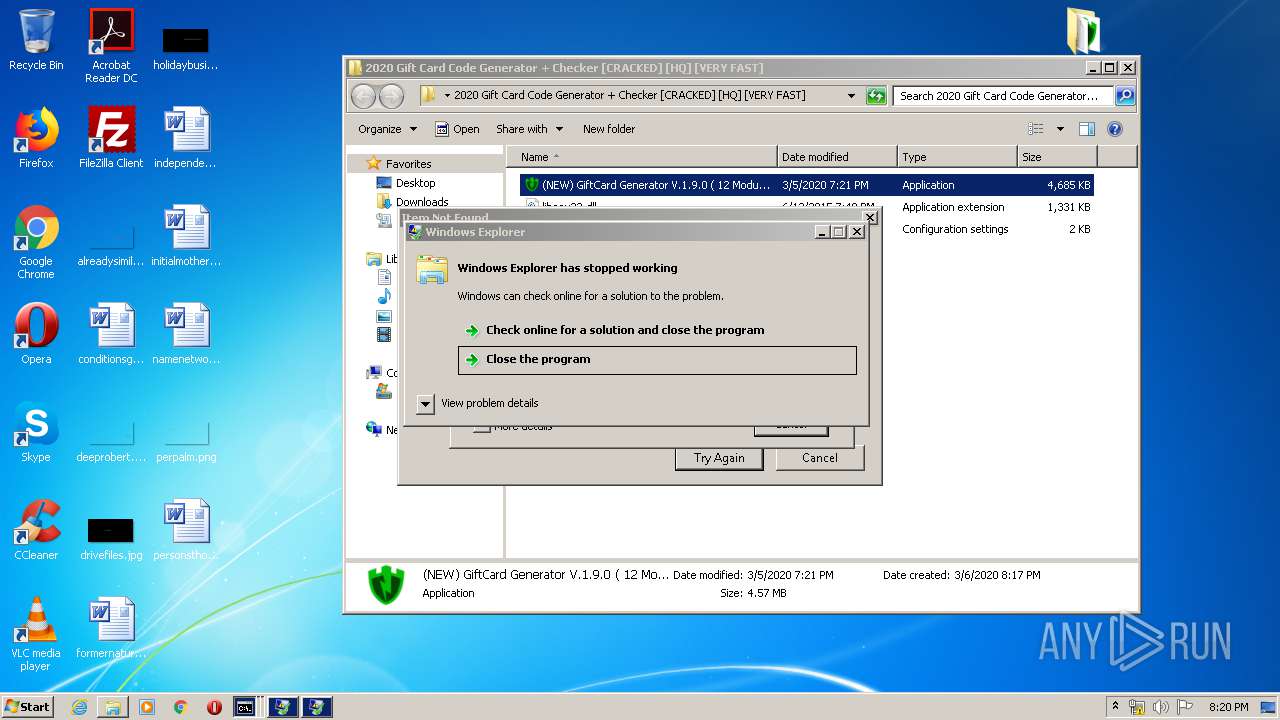Open Windows Media Player from taskbar
Viewport: 1280px width, 720px height.
[147, 707]
